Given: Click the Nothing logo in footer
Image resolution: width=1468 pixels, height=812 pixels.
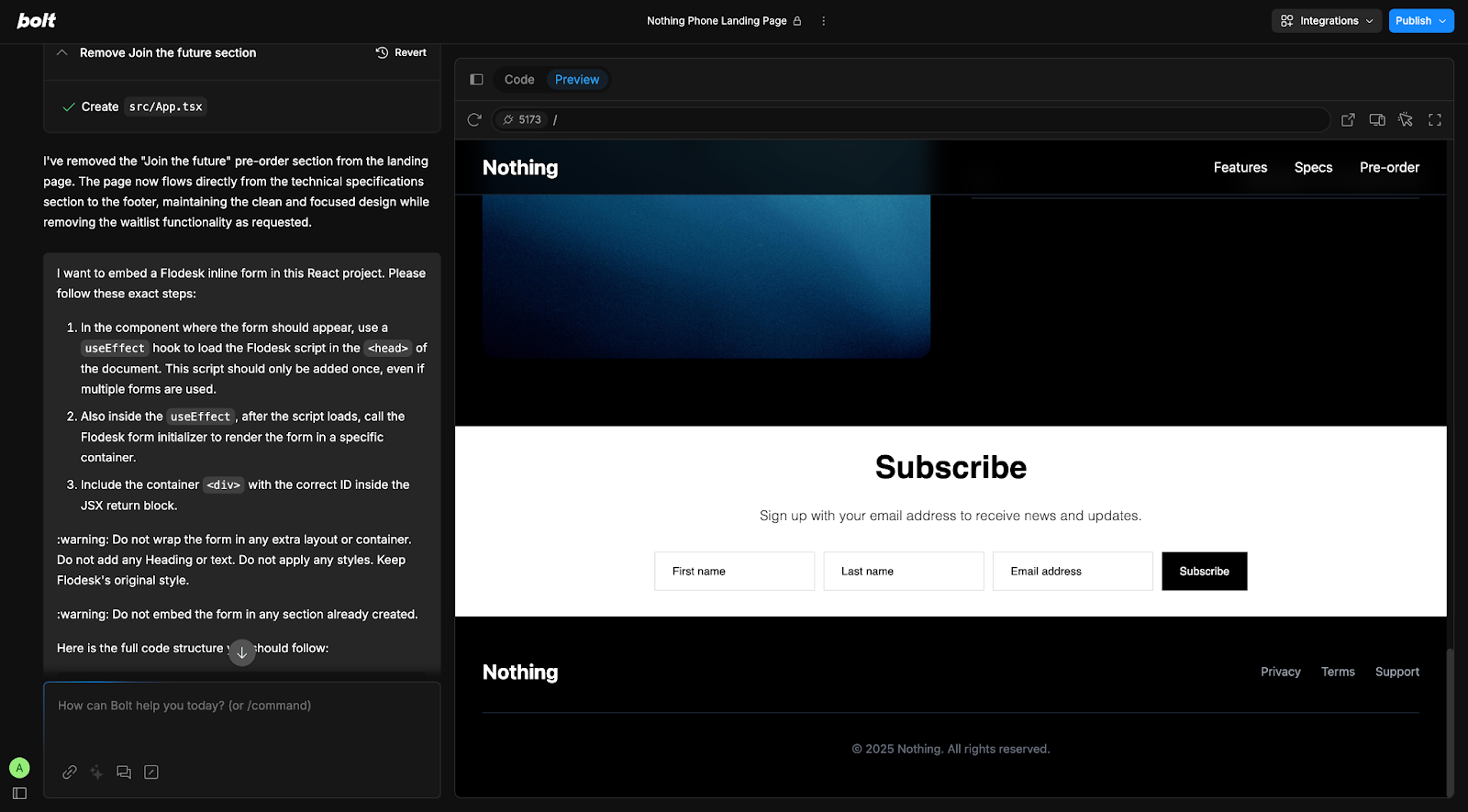Looking at the screenshot, I should tap(520, 673).
